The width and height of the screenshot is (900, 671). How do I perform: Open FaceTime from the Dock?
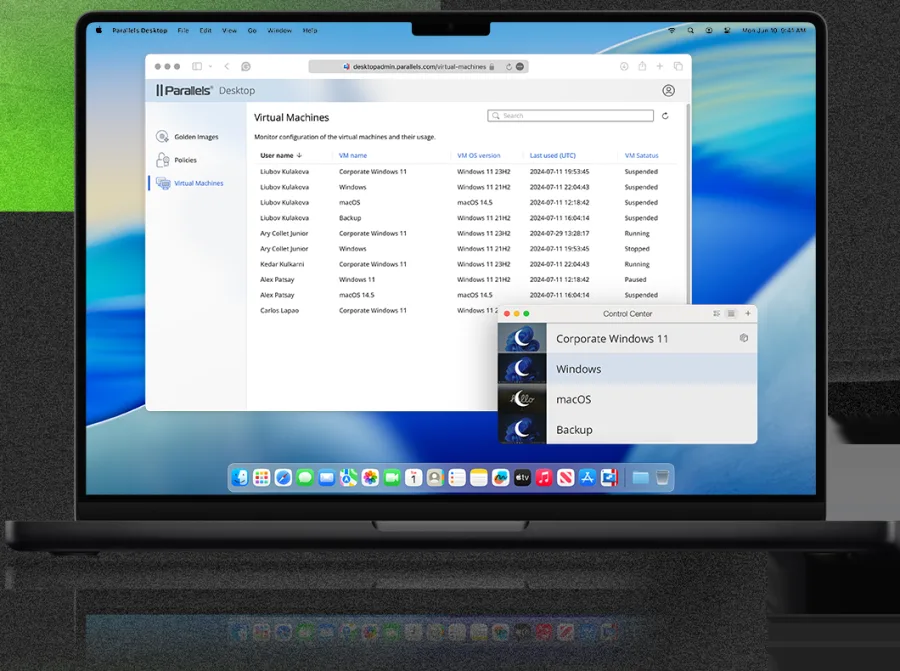[x=392, y=478]
